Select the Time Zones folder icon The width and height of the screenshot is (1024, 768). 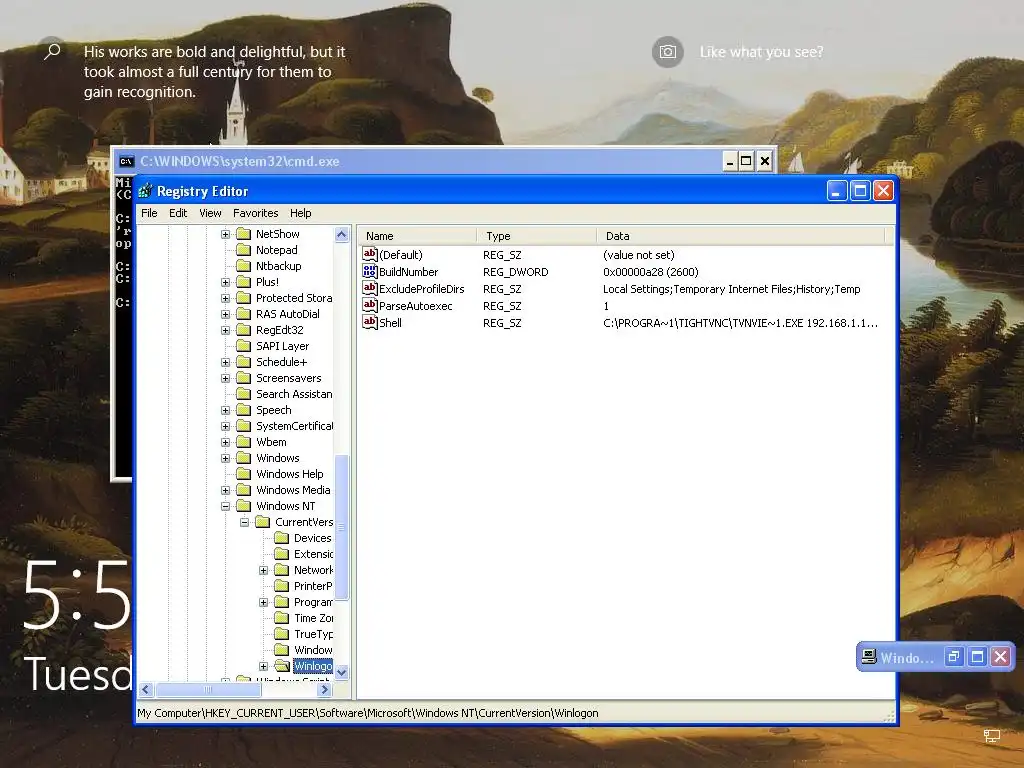point(281,618)
